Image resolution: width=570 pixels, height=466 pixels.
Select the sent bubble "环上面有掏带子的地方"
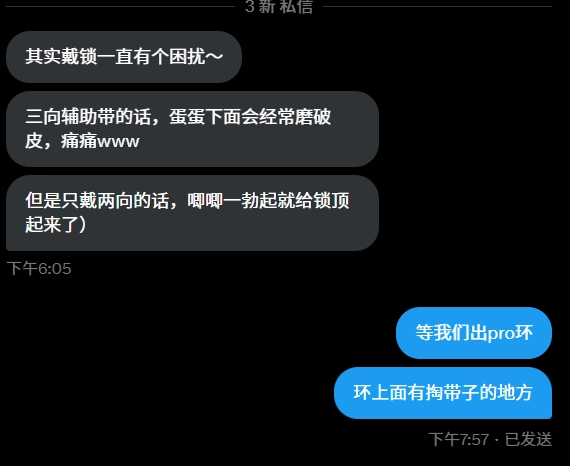pyautogui.click(x=443, y=393)
